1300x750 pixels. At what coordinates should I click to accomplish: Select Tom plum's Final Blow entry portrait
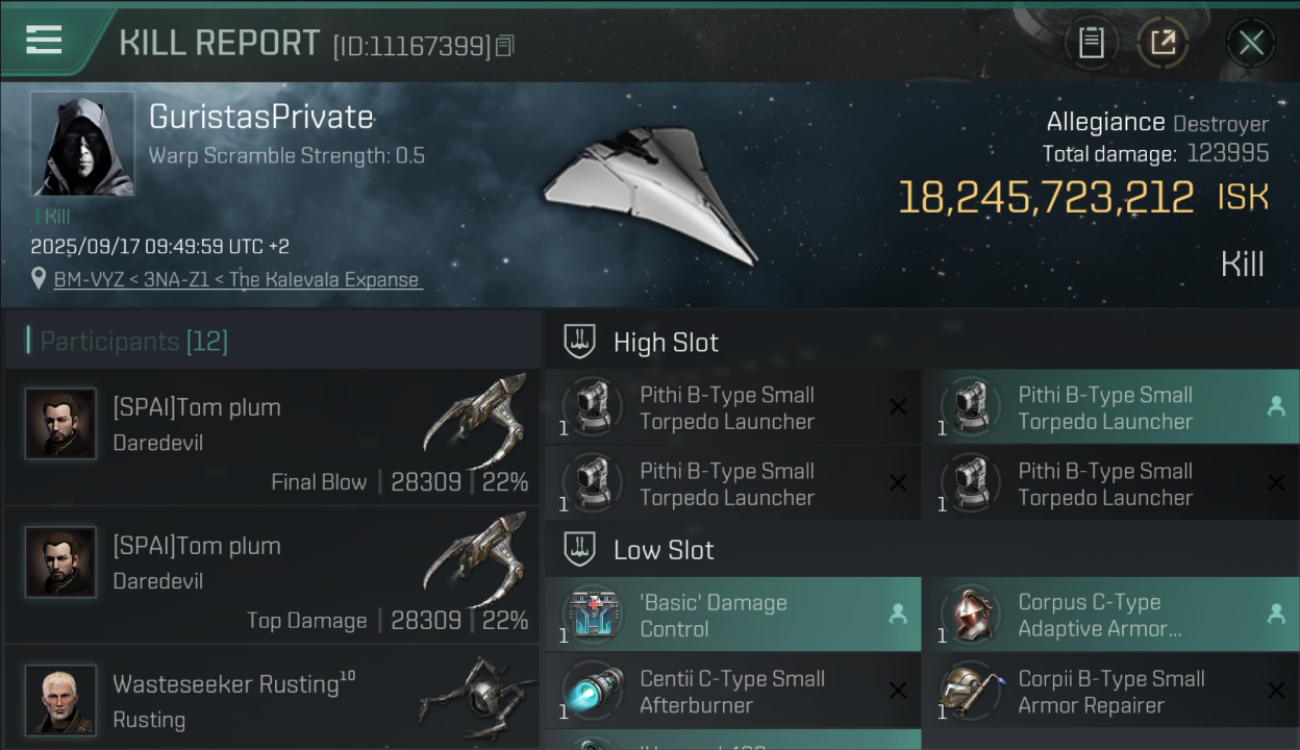61,424
